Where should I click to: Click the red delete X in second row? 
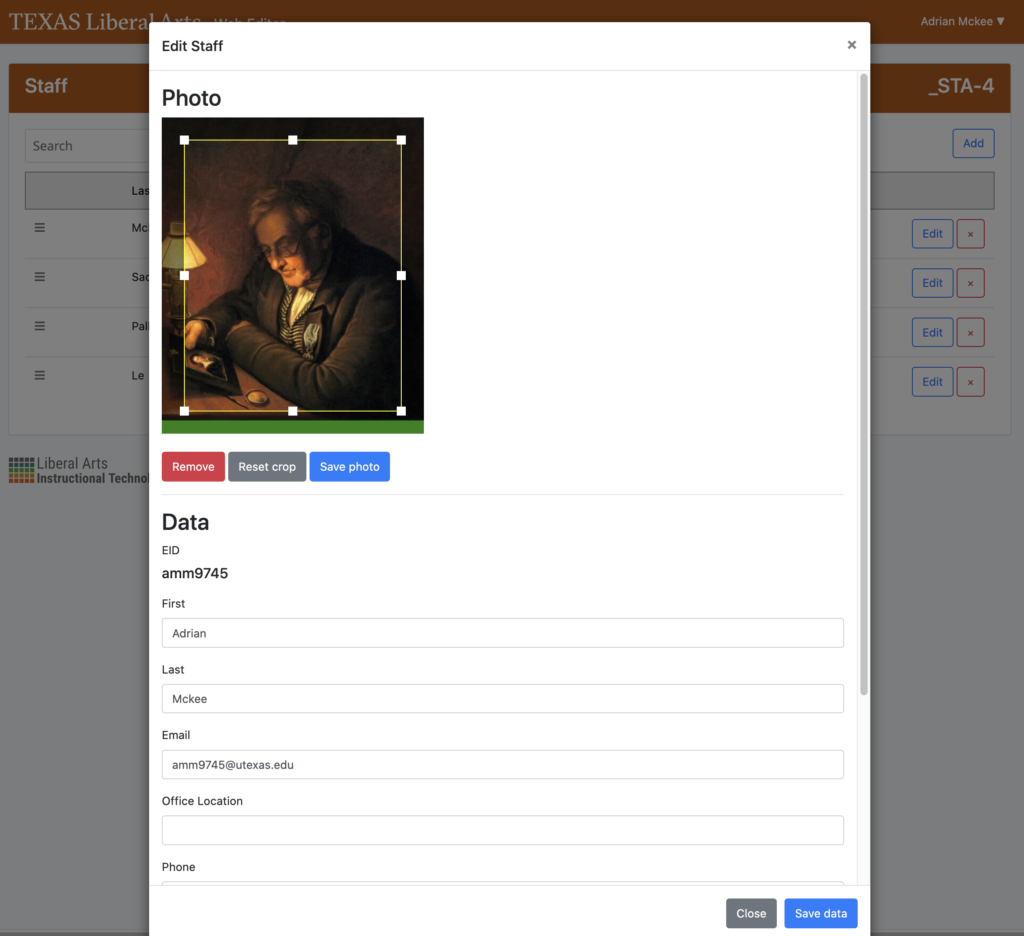(970, 283)
